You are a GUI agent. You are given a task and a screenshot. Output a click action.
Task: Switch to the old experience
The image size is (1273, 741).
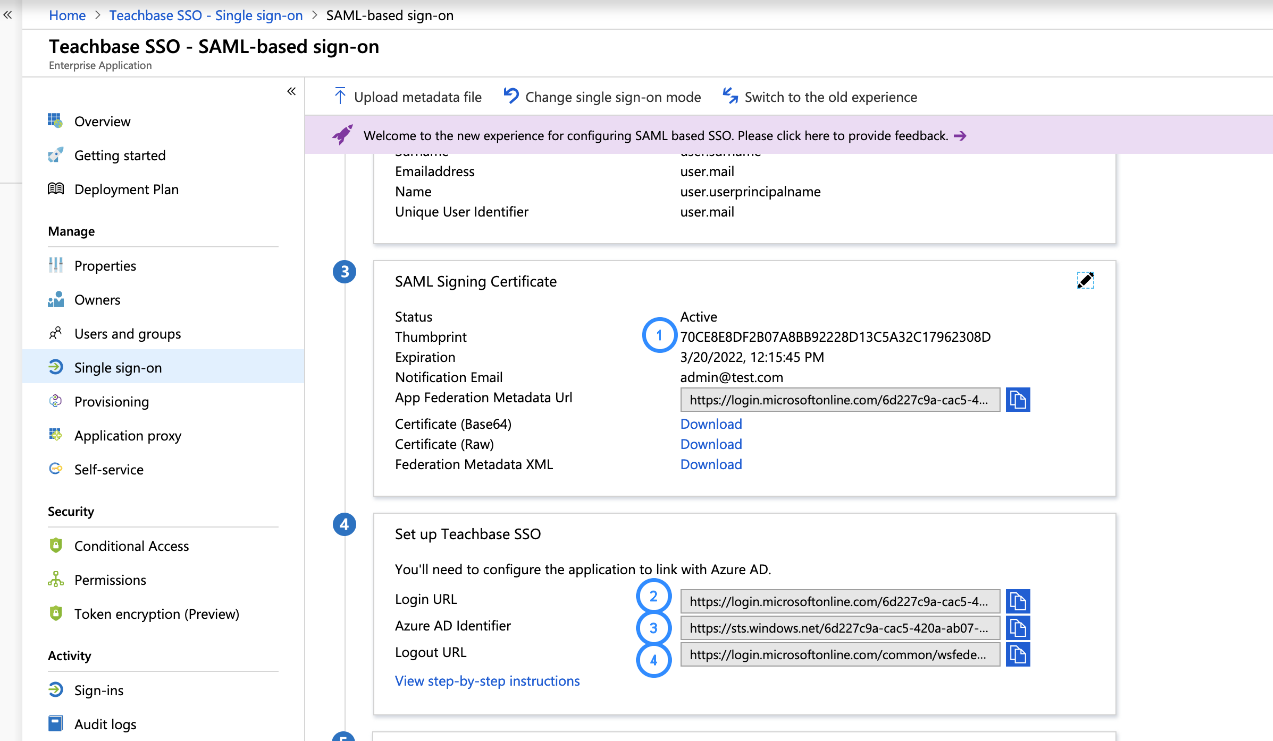pos(819,97)
